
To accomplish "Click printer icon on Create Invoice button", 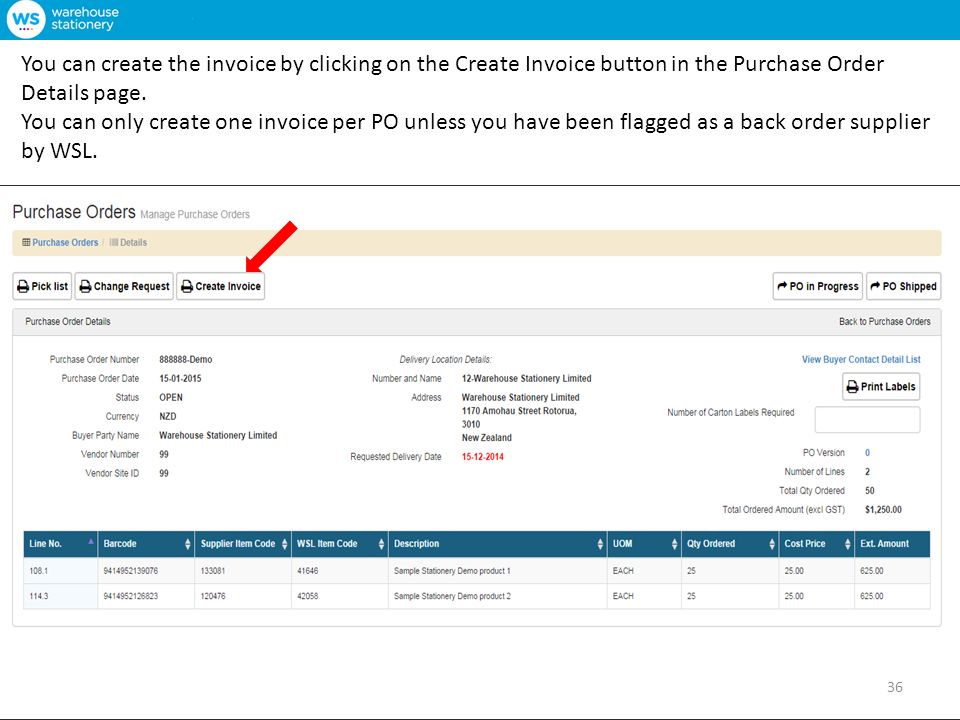I will point(187,287).
